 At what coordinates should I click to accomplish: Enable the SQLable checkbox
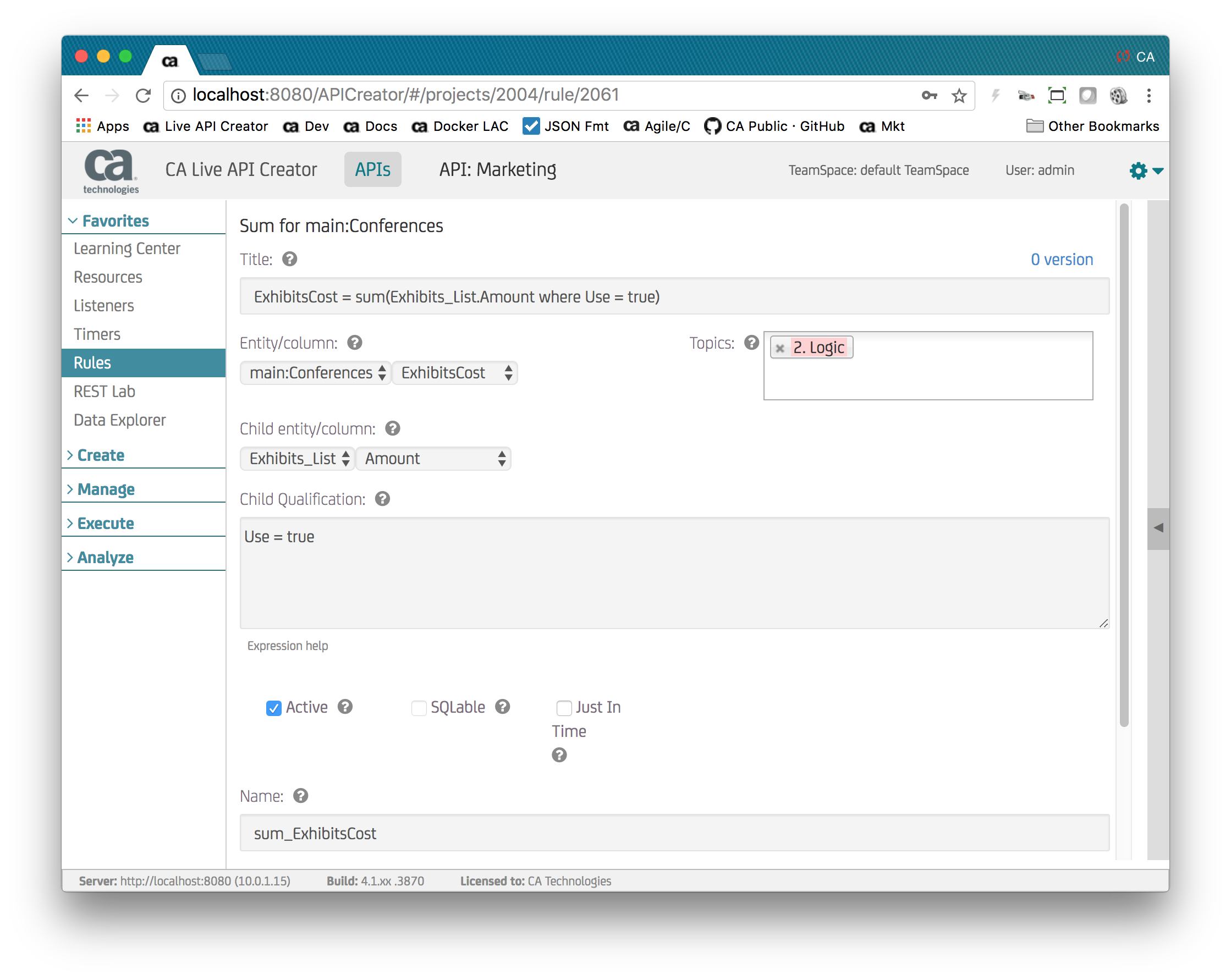tap(419, 708)
